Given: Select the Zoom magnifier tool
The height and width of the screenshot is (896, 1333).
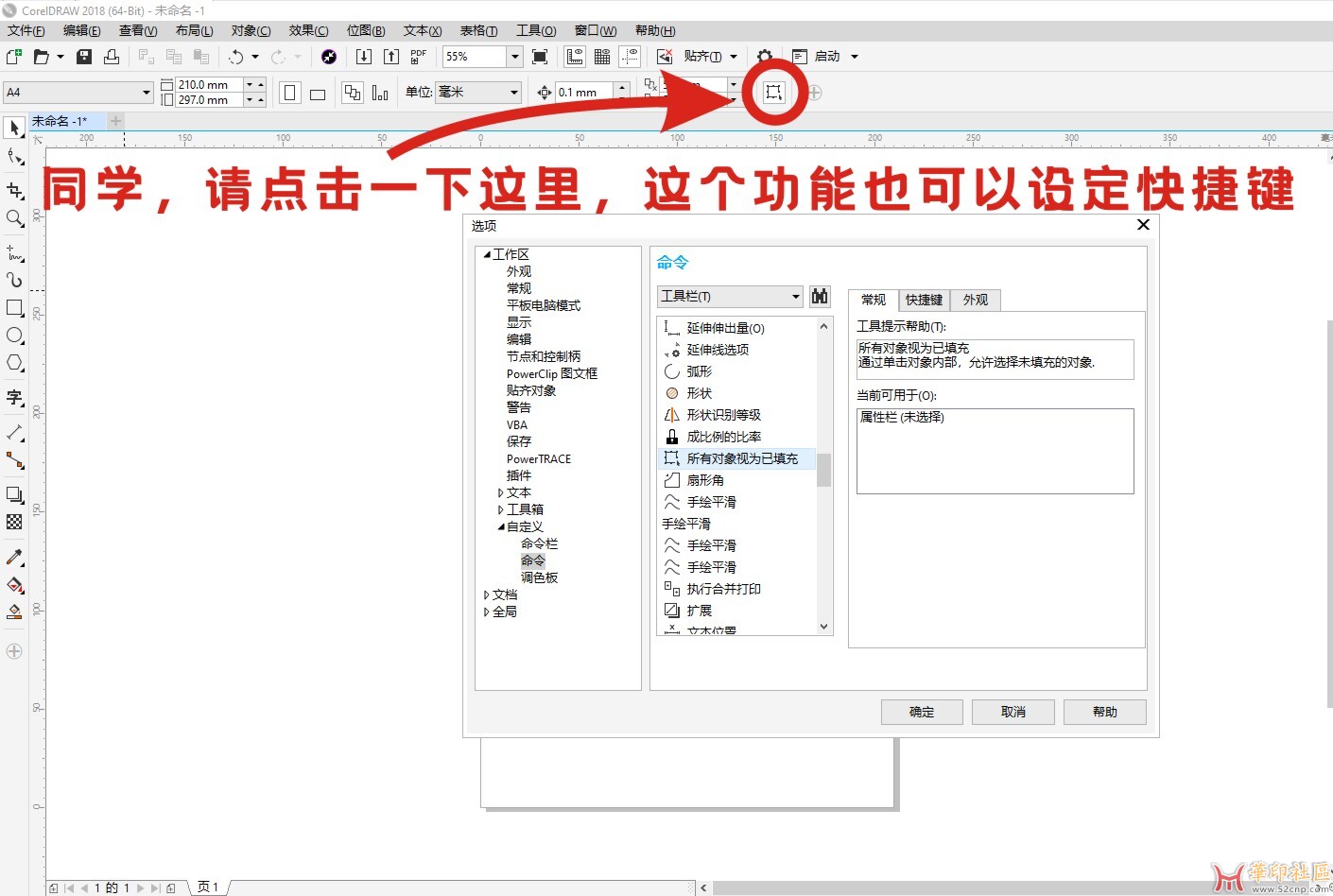Looking at the screenshot, I should (14, 218).
